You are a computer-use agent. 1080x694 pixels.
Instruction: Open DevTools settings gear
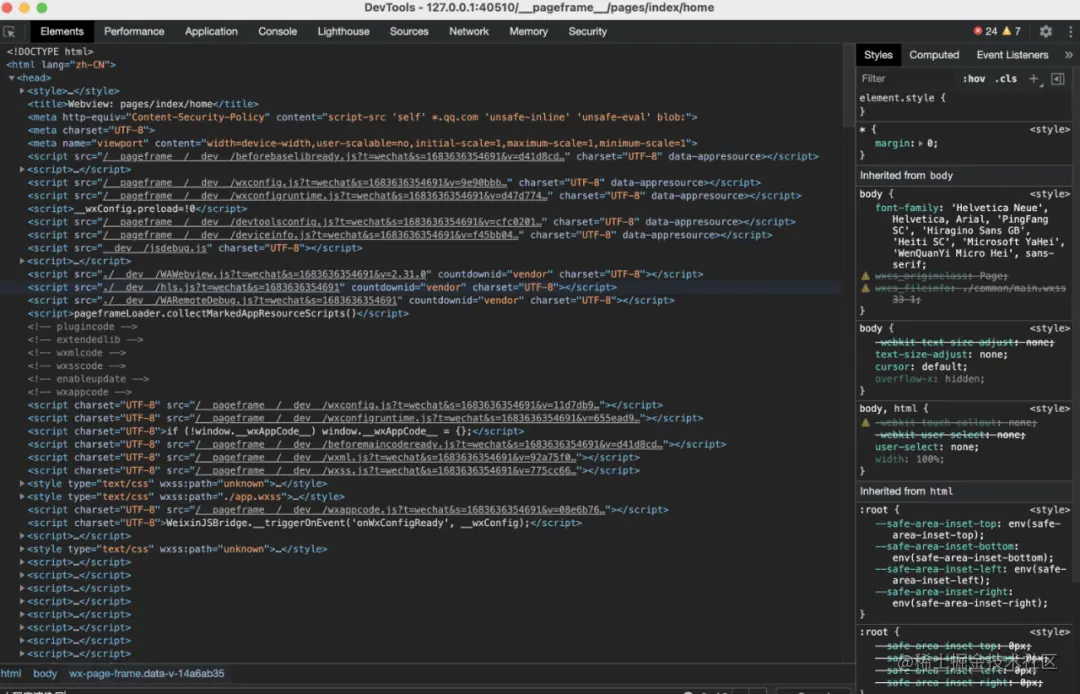click(1046, 31)
